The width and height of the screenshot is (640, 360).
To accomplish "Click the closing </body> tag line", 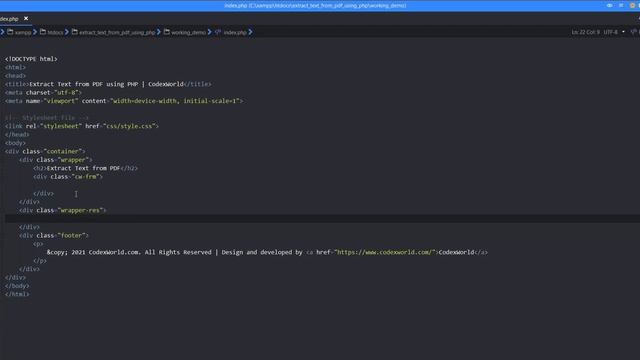I will 17,286.
